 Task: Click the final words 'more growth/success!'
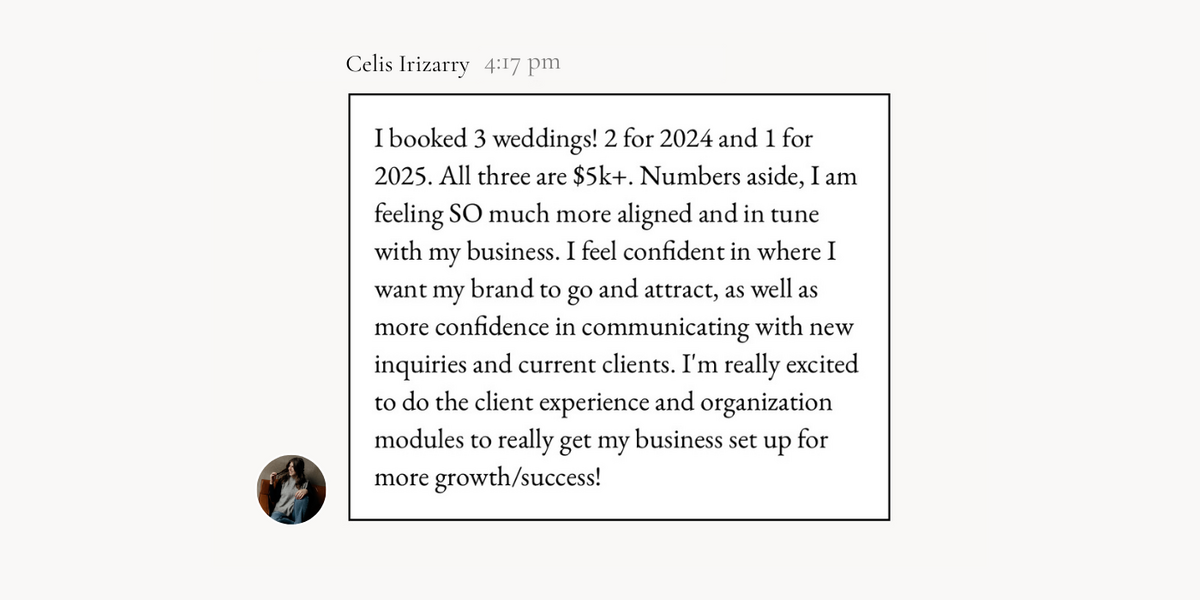(x=488, y=479)
